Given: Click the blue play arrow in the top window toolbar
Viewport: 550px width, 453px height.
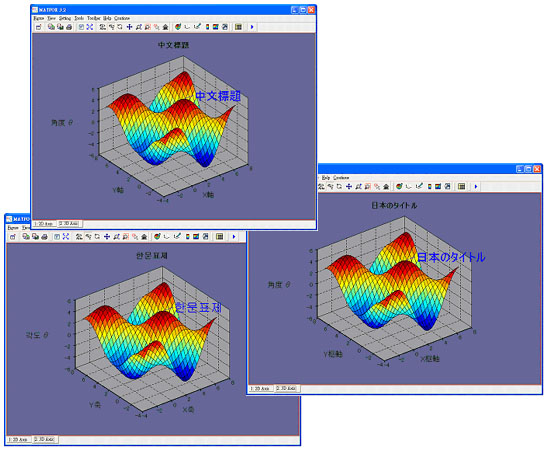Looking at the screenshot, I should click(x=252, y=27).
